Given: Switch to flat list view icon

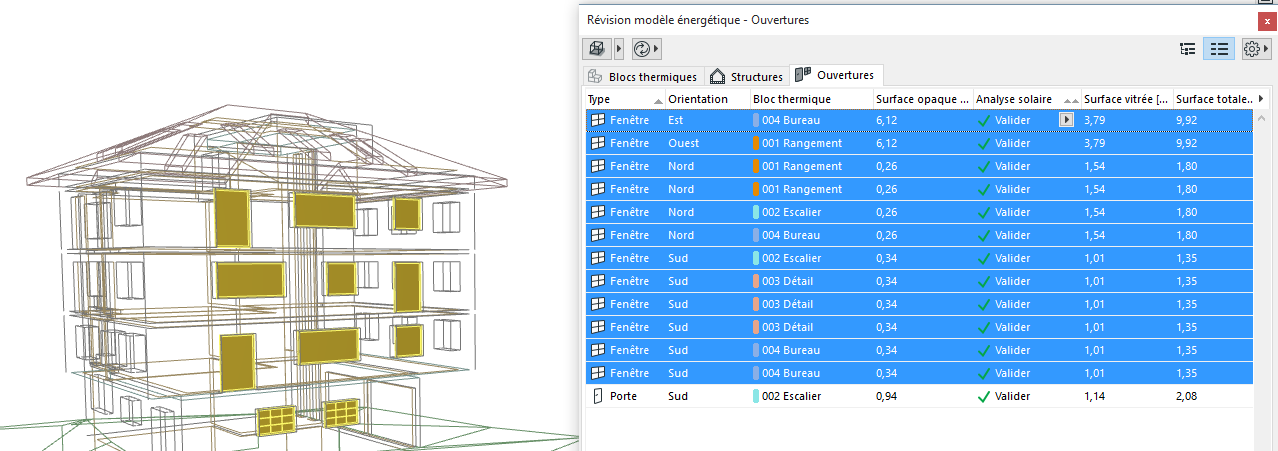Looking at the screenshot, I should click(x=1218, y=48).
